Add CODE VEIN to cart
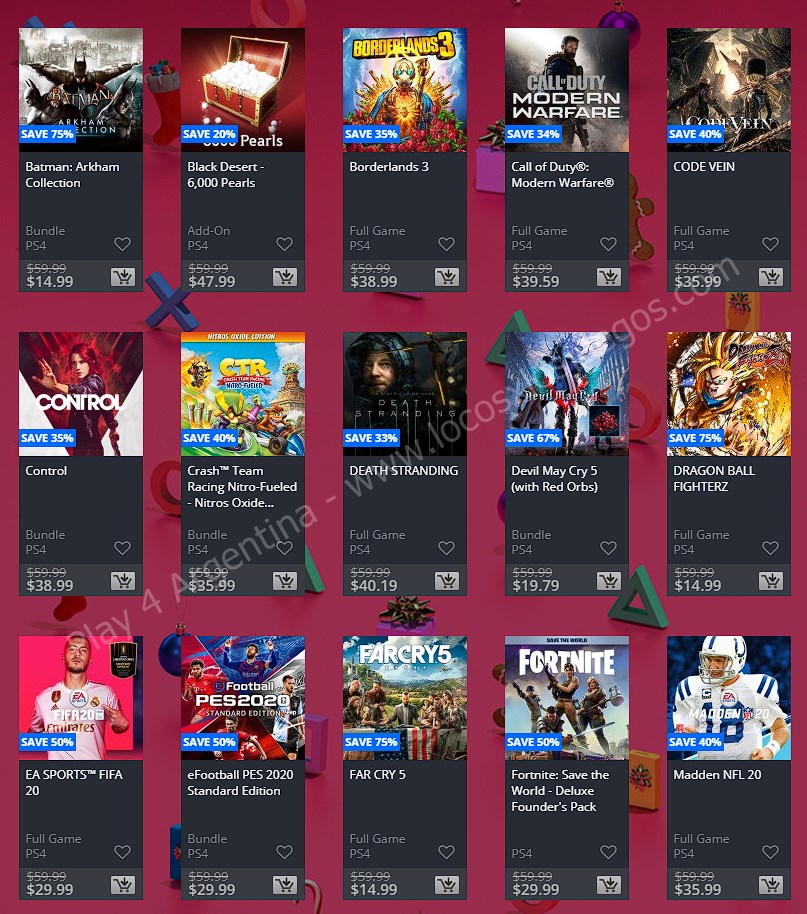 coord(771,277)
